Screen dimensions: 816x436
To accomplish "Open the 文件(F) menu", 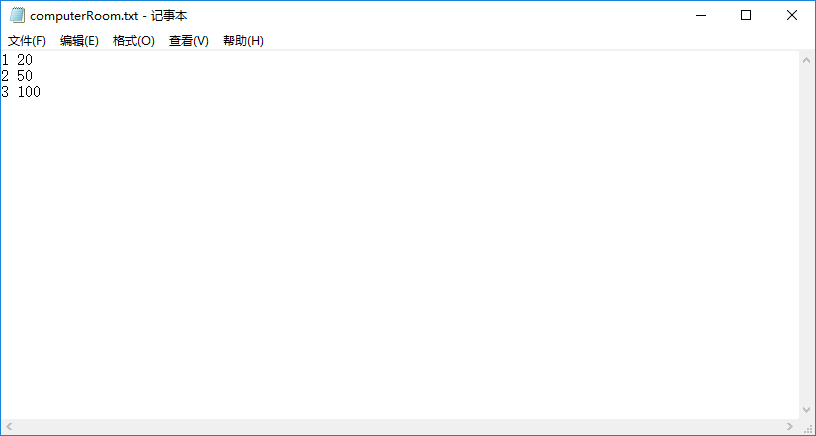I will (x=27, y=41).
